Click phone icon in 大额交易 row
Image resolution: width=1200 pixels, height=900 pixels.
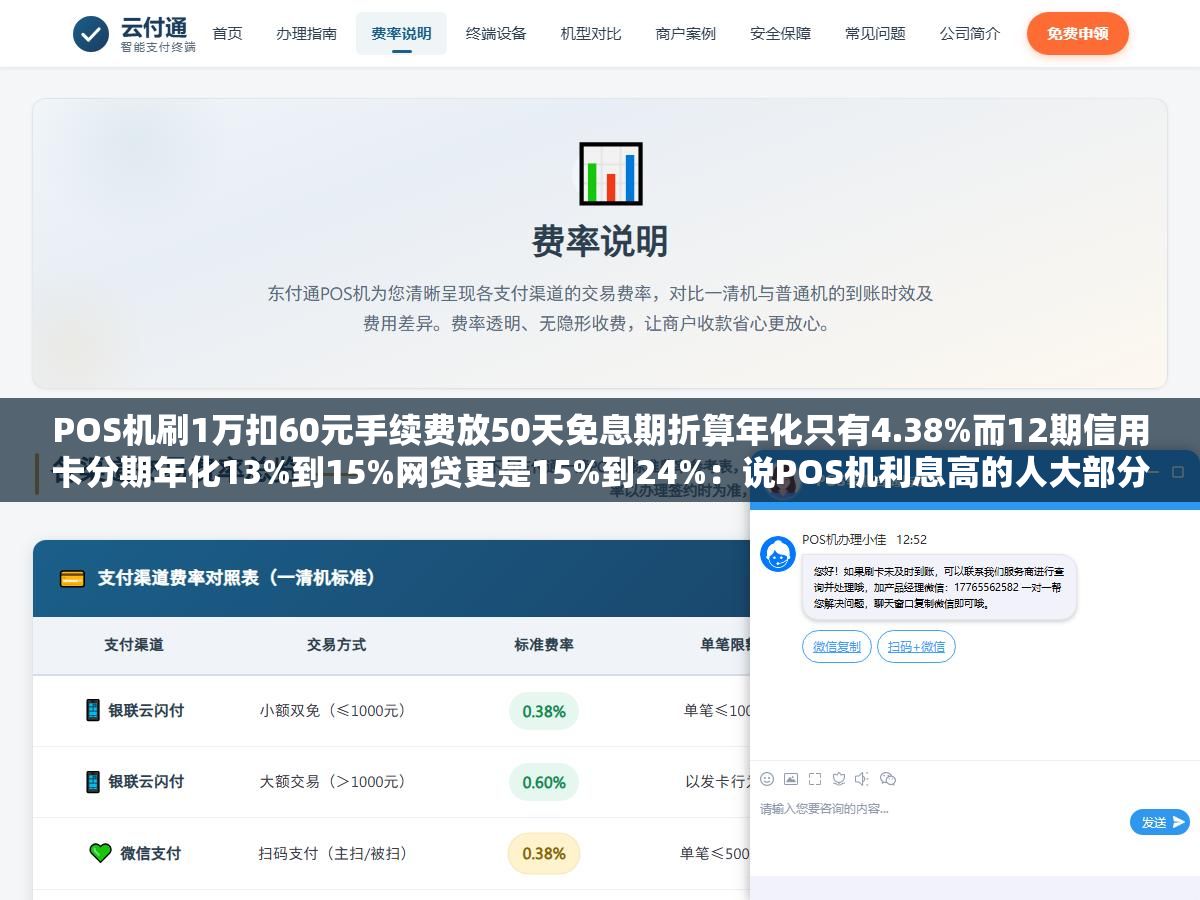[x=93, y=781]
